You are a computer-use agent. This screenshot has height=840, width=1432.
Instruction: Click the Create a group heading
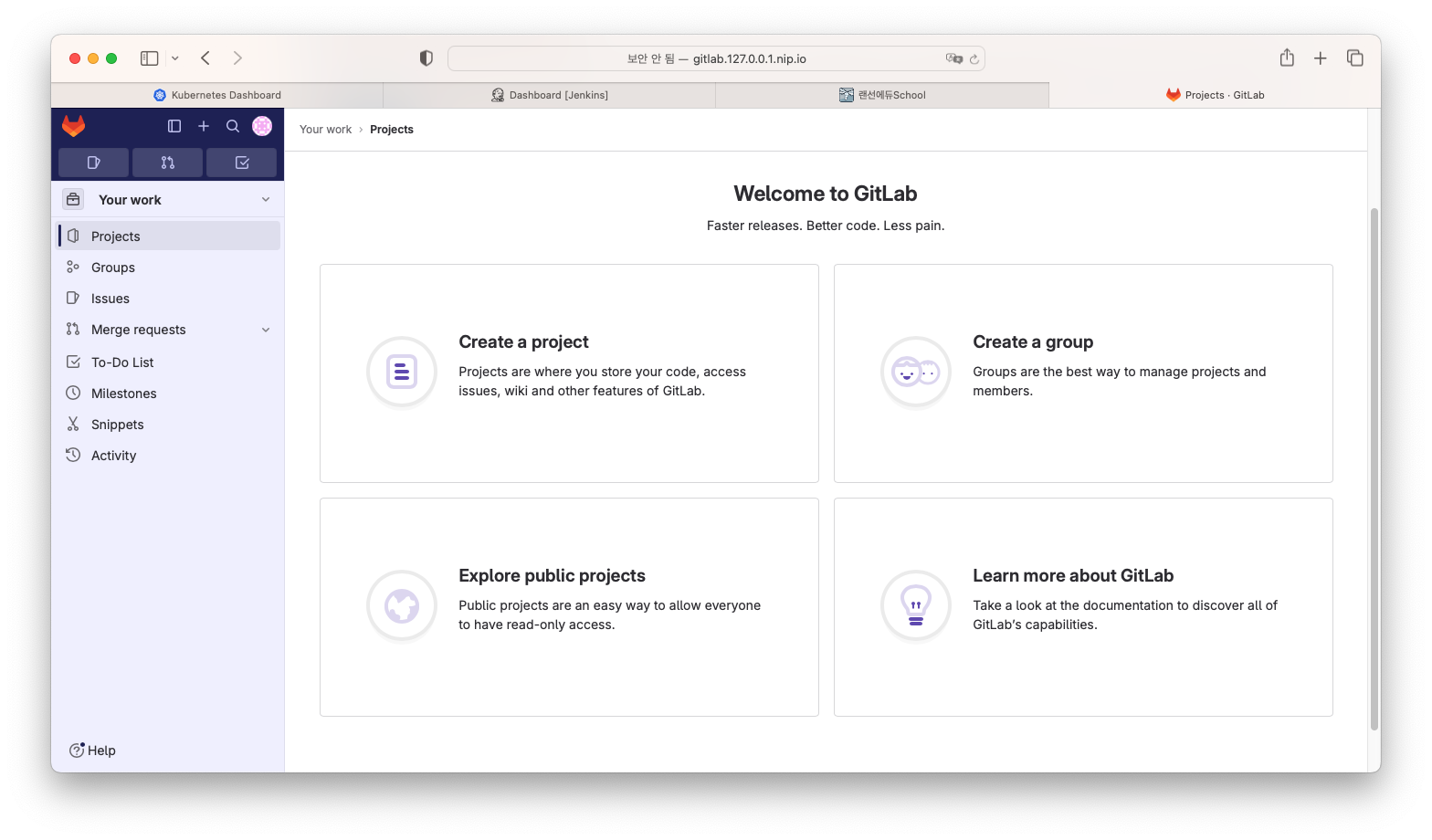pyautogui.click(x=1033, y=341)
